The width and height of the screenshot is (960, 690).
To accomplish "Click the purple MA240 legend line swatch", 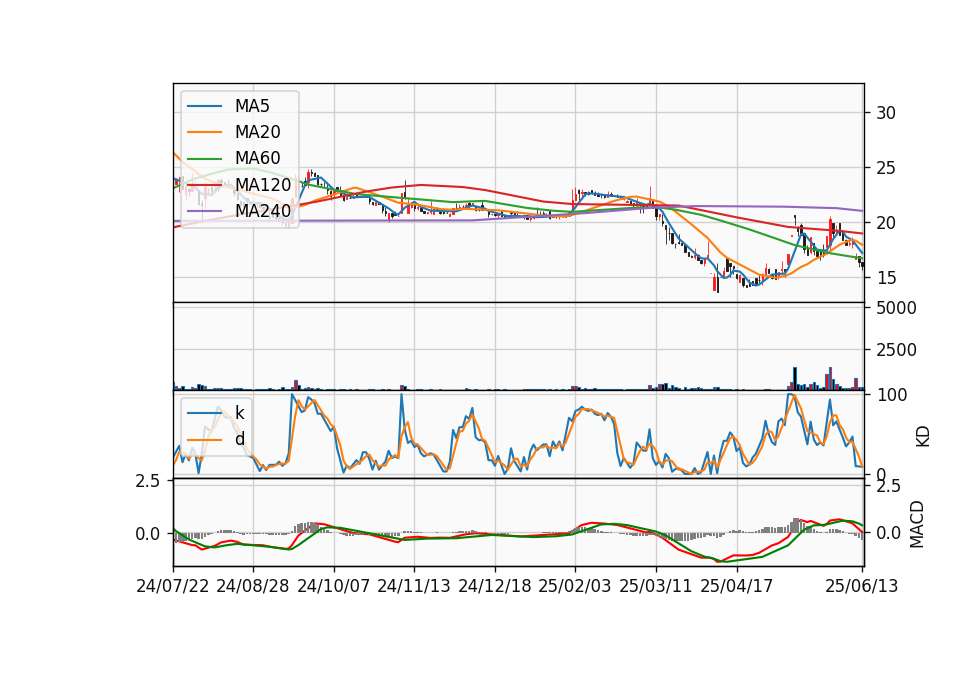I will (204, 211).
